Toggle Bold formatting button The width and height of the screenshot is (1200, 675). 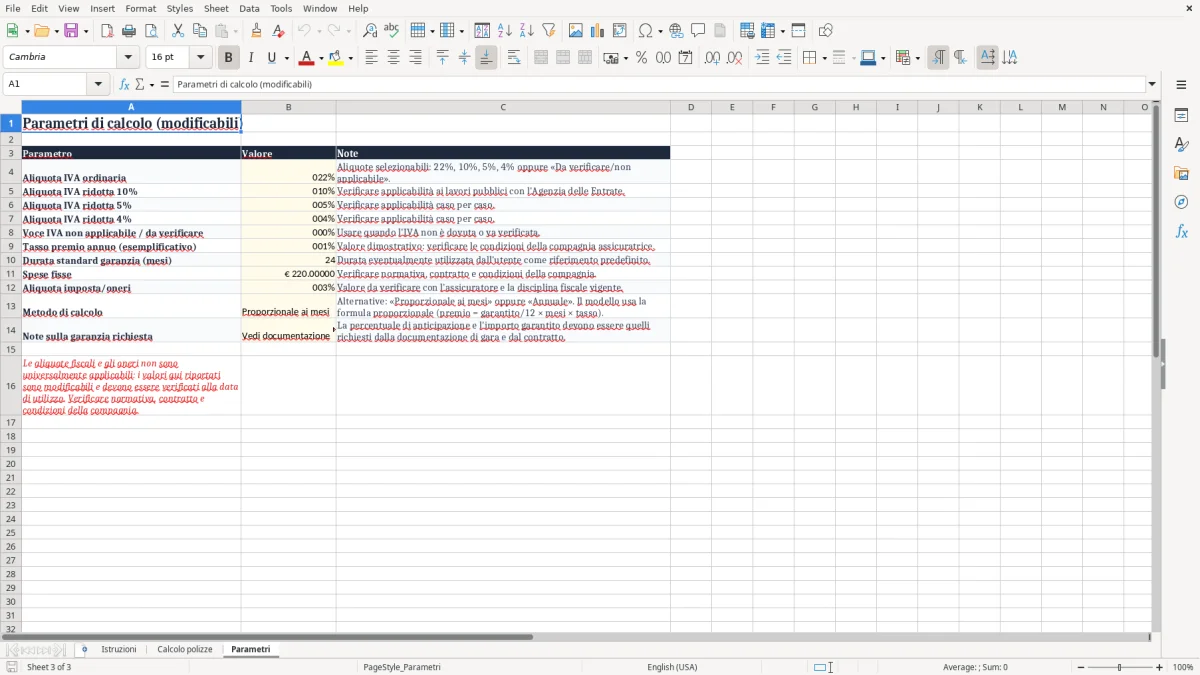coord(229,58)
